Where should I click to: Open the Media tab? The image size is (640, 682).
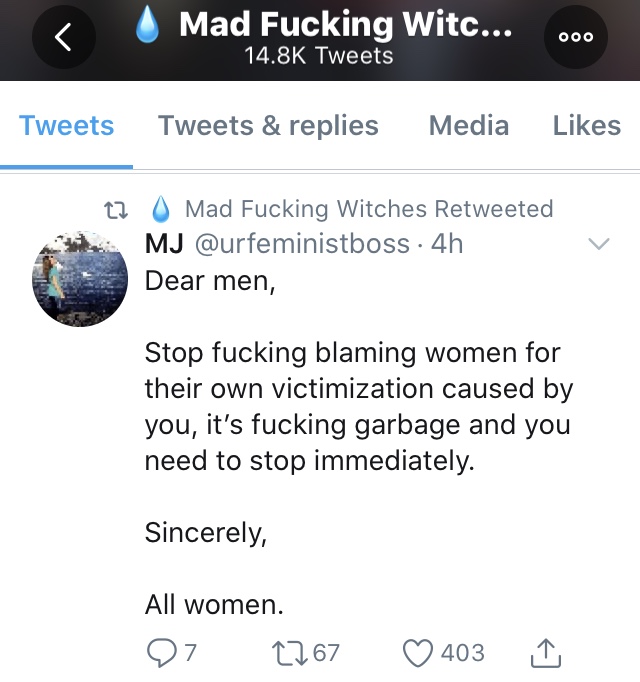[x=468, y=126]
